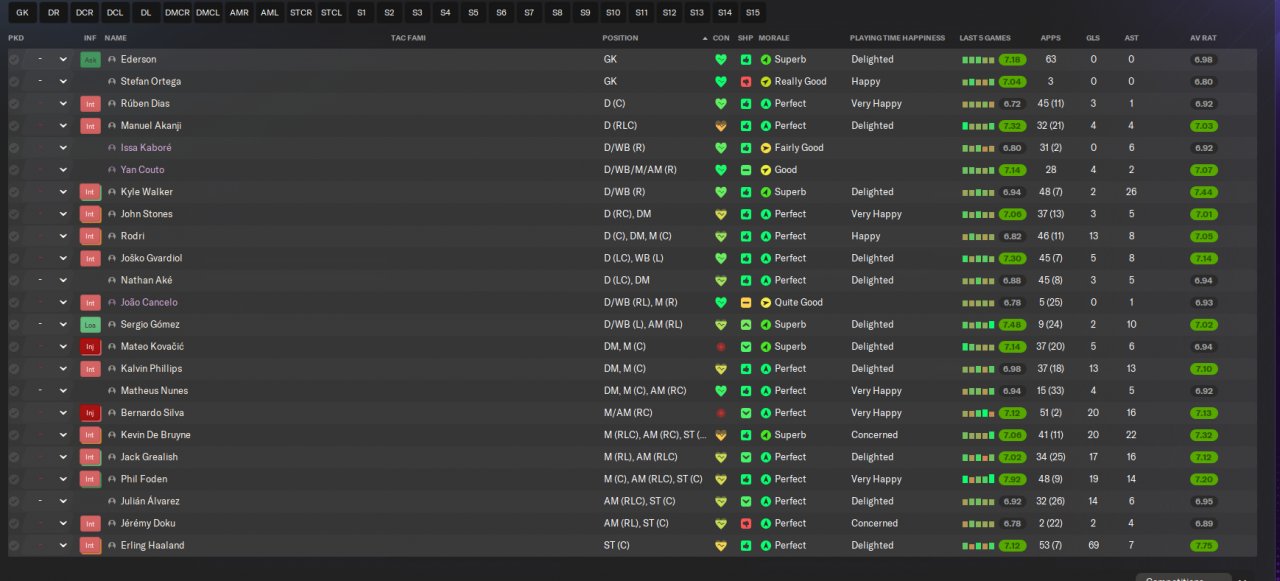Click Issa Kaboré's morale arrow icon
1280x581 pixels.
pyautogui.click(x=766, y=147)
